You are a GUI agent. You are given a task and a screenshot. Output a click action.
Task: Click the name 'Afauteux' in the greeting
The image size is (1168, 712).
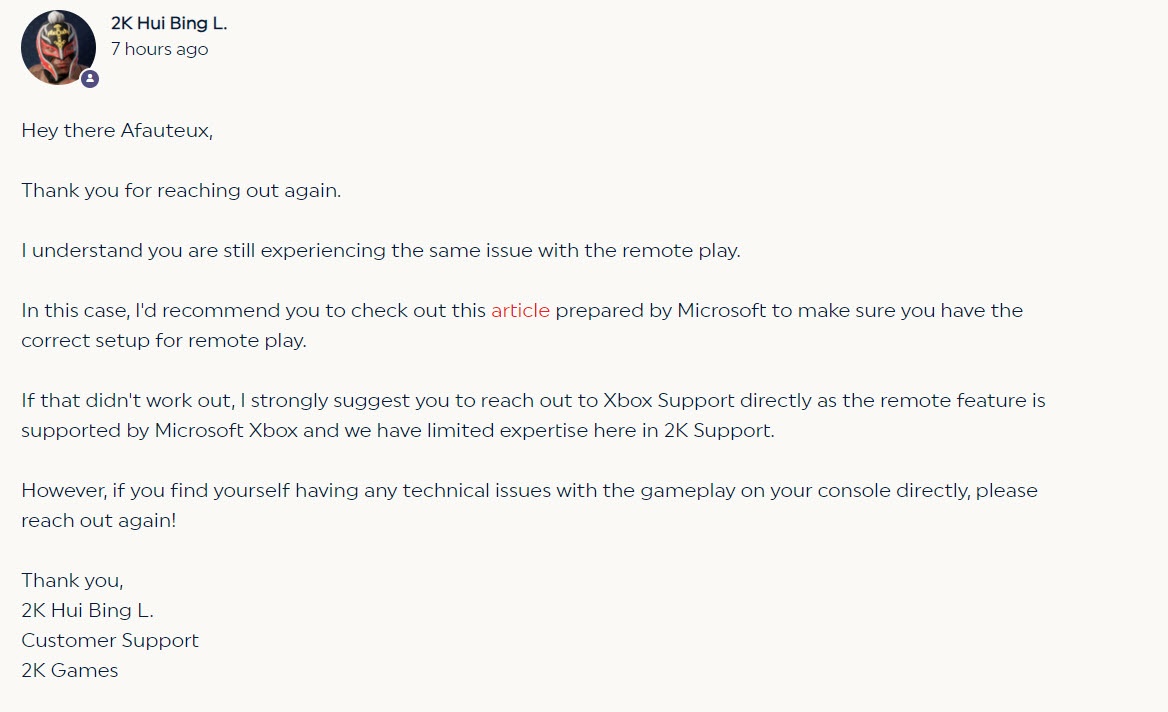pyautogui.click(x=166, y=130)
